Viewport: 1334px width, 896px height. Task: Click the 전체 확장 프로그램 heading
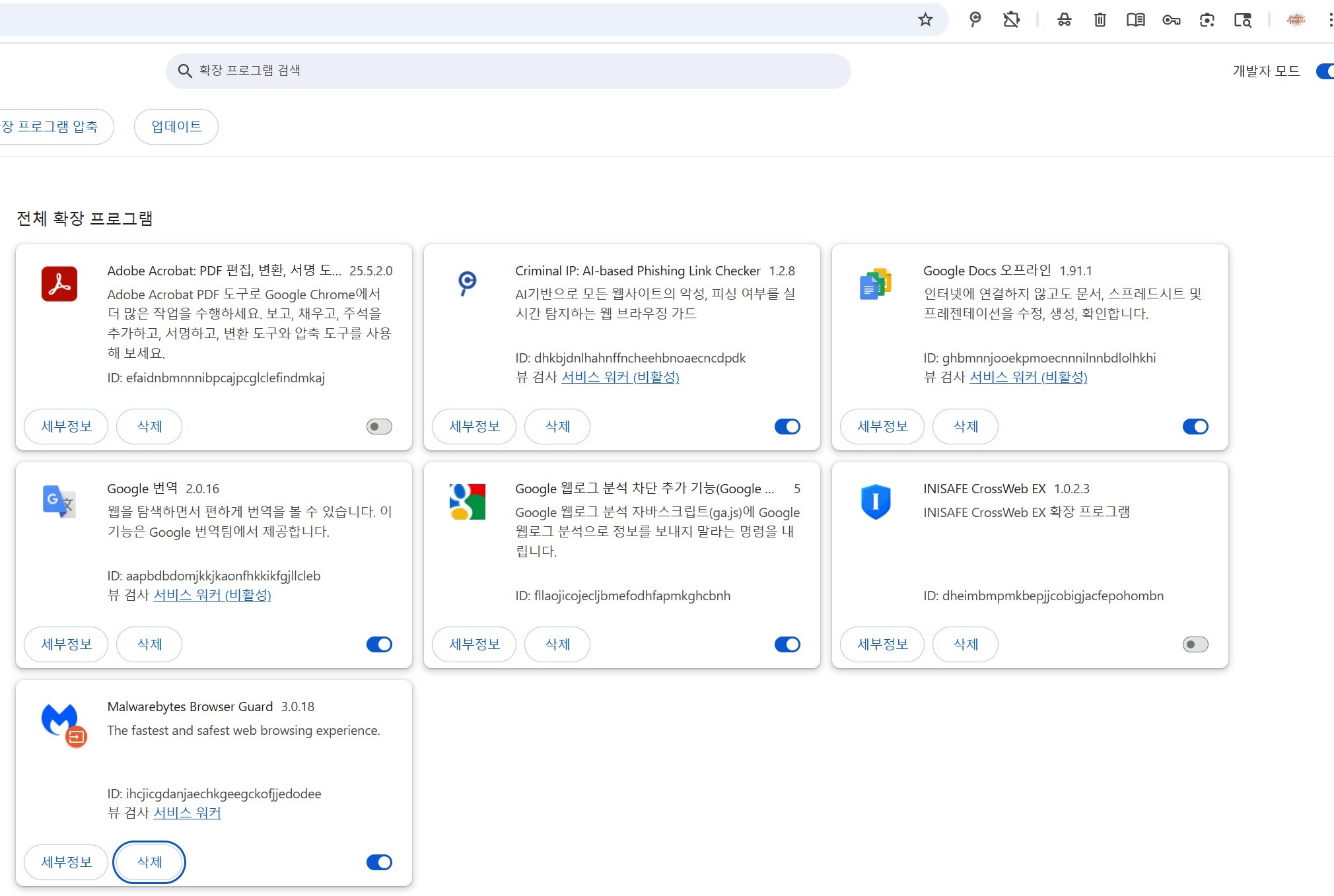click(x=85, y=219)
